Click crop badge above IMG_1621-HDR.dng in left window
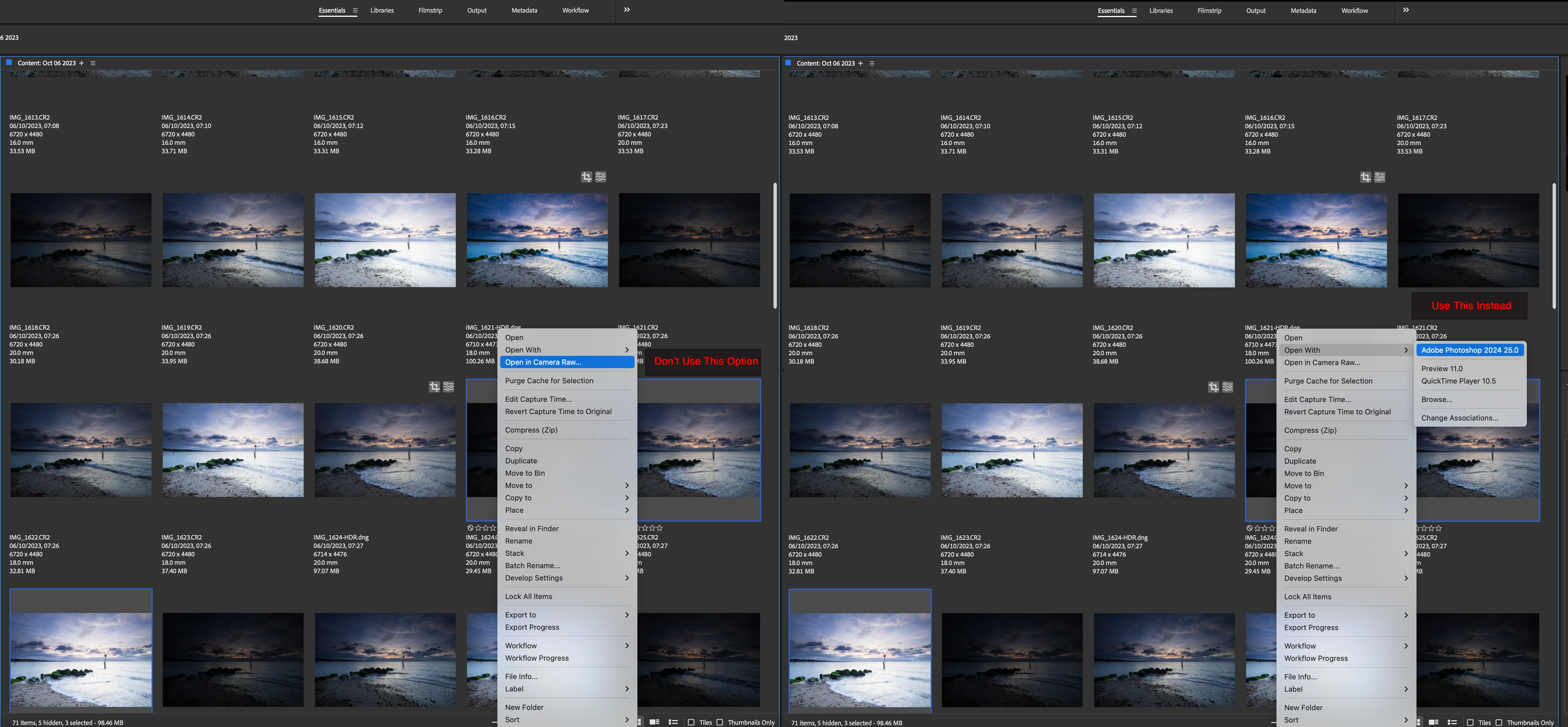 click(586, 176)
